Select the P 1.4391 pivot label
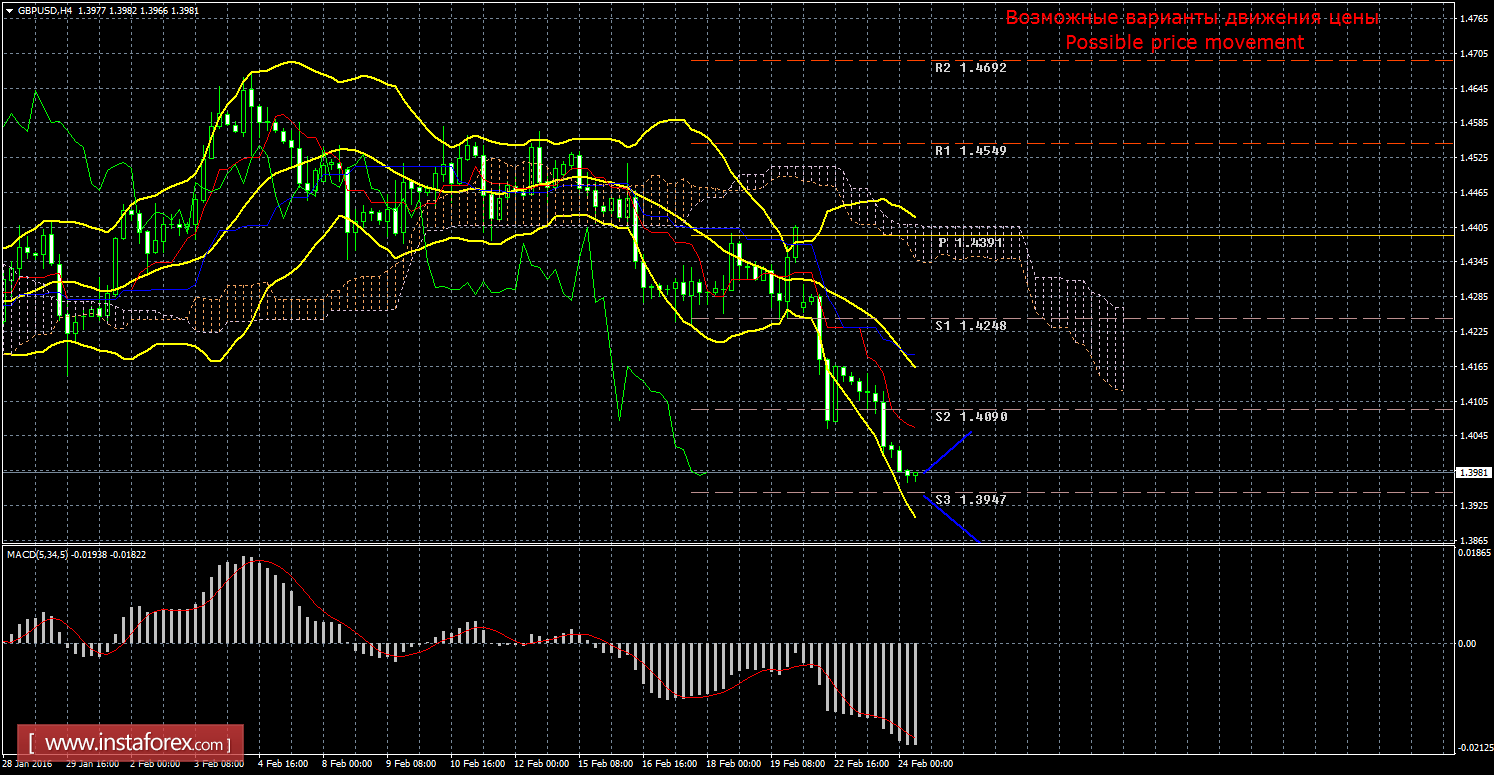The width and height of the screenshot is (1494, 775). click(x=970, y=243)
